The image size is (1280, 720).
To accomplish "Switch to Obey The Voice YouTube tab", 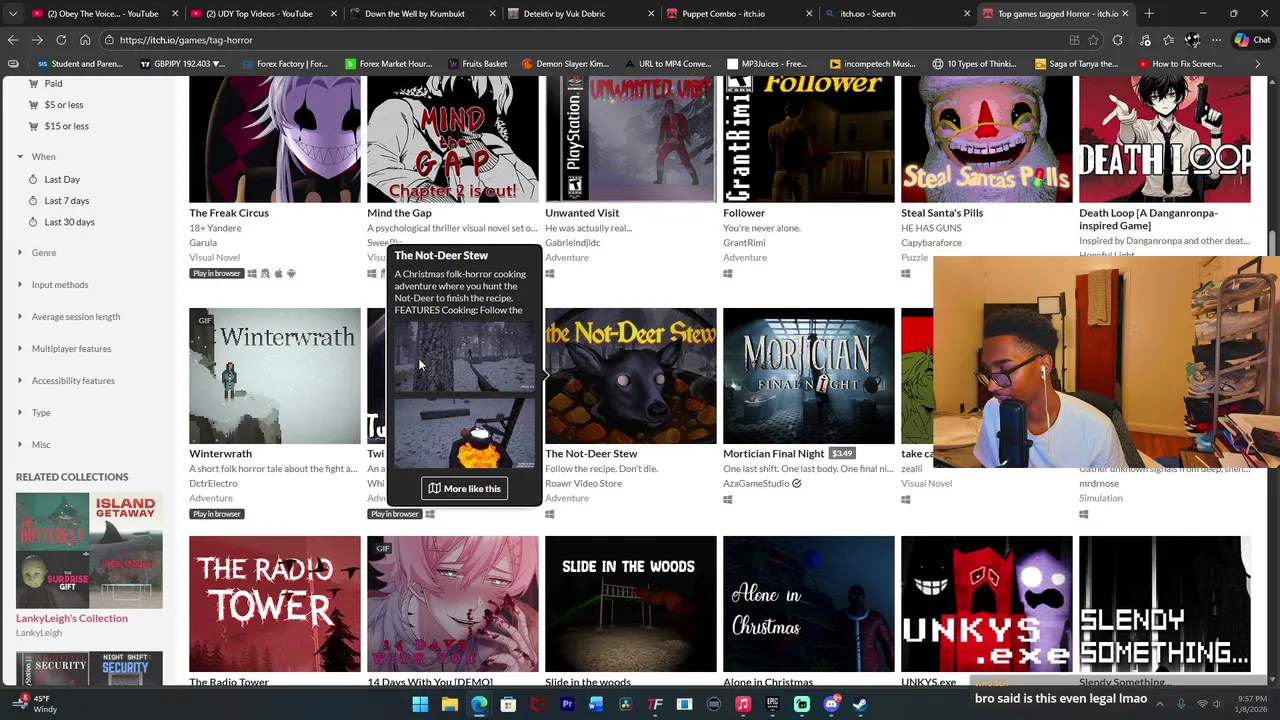I will 103,14.
